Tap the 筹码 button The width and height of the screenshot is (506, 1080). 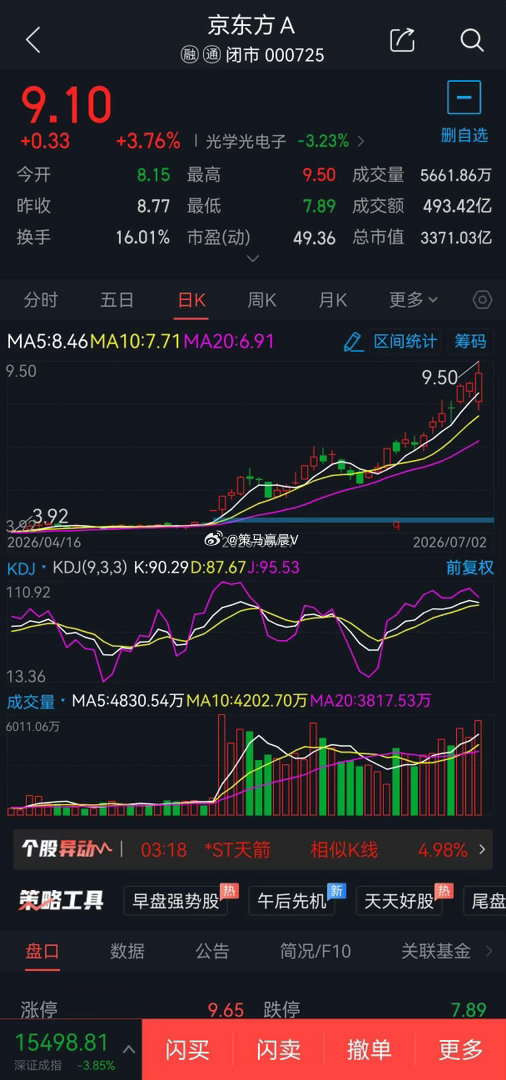click(471, 341)
